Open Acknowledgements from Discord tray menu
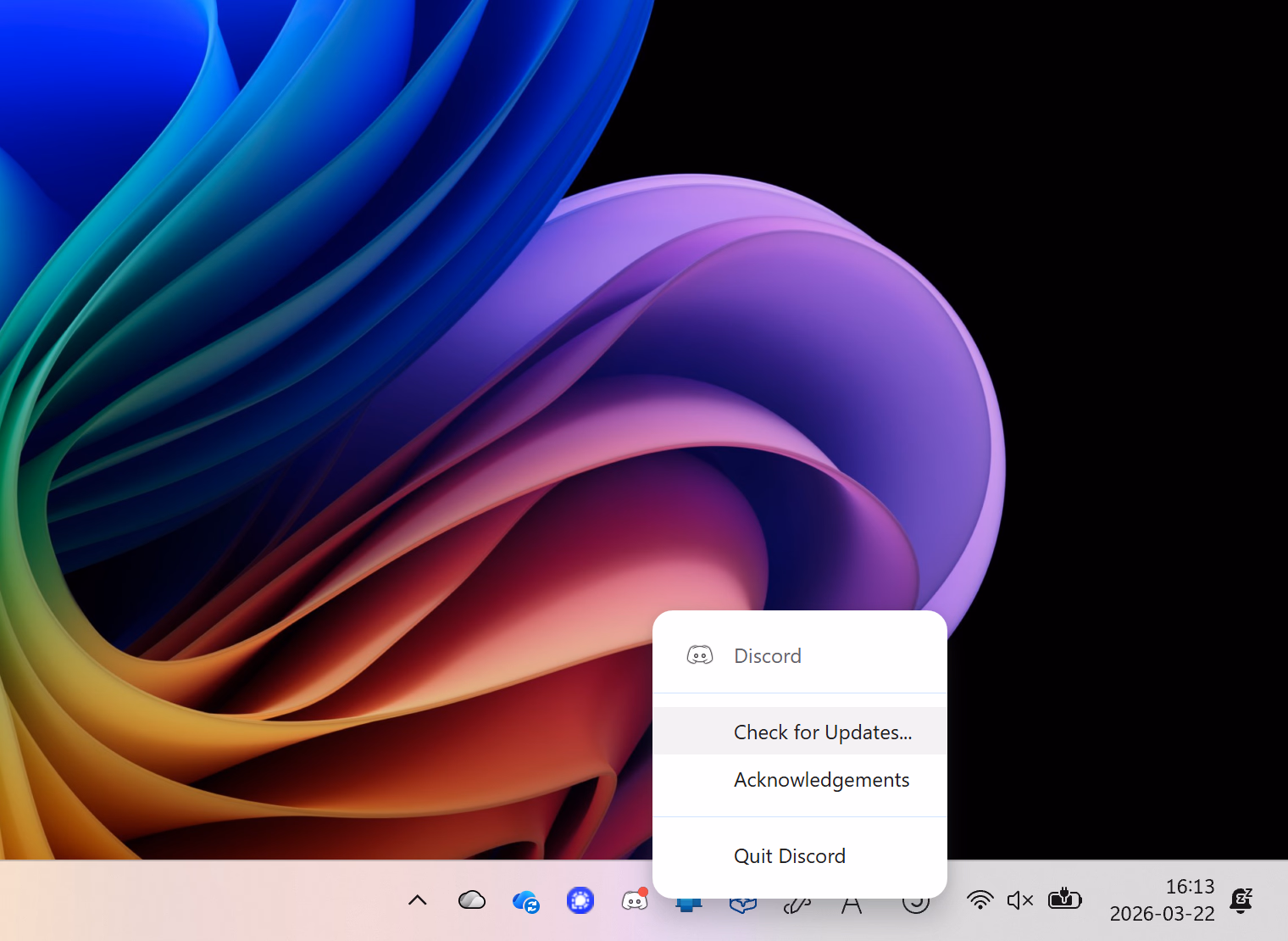 821,779
